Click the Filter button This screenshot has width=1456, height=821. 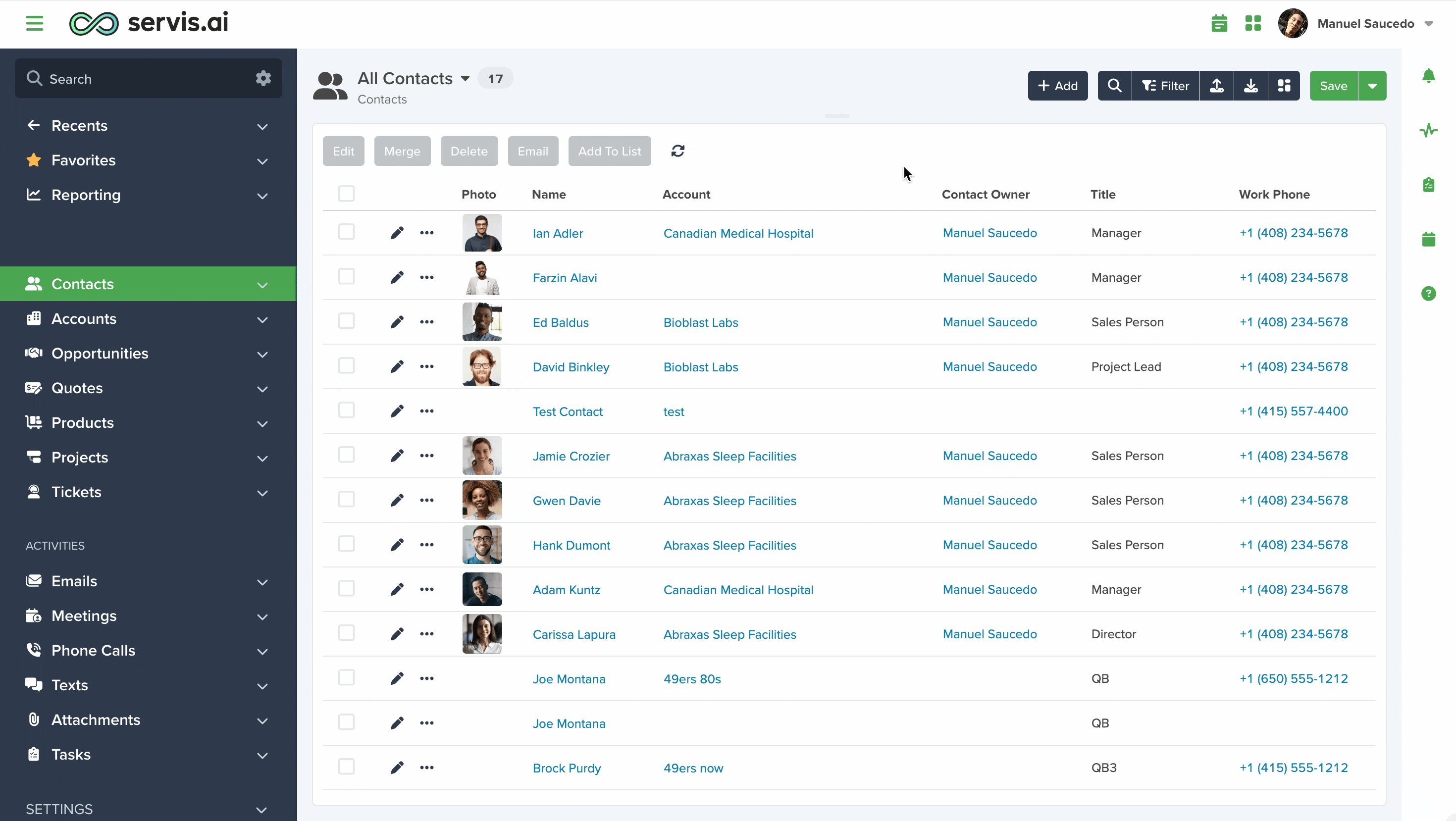(x=1165, y=86)
